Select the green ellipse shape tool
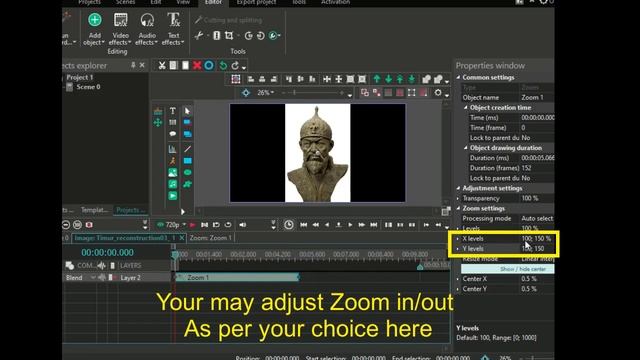 [x=187, y=172]
